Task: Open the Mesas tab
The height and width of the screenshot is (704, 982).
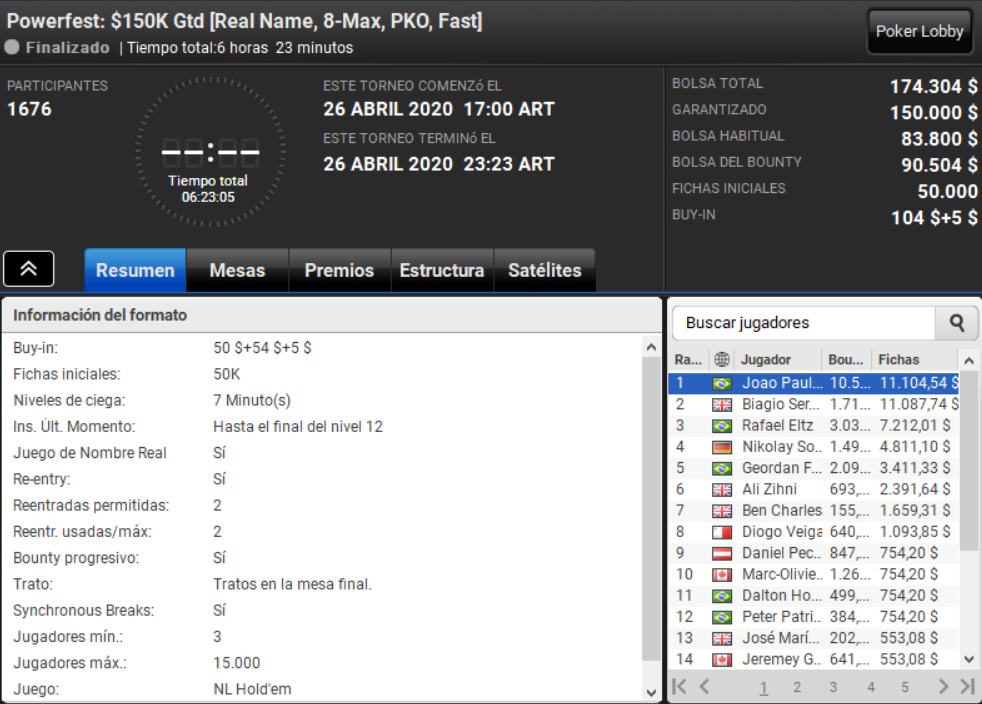Action: [237, 270]
